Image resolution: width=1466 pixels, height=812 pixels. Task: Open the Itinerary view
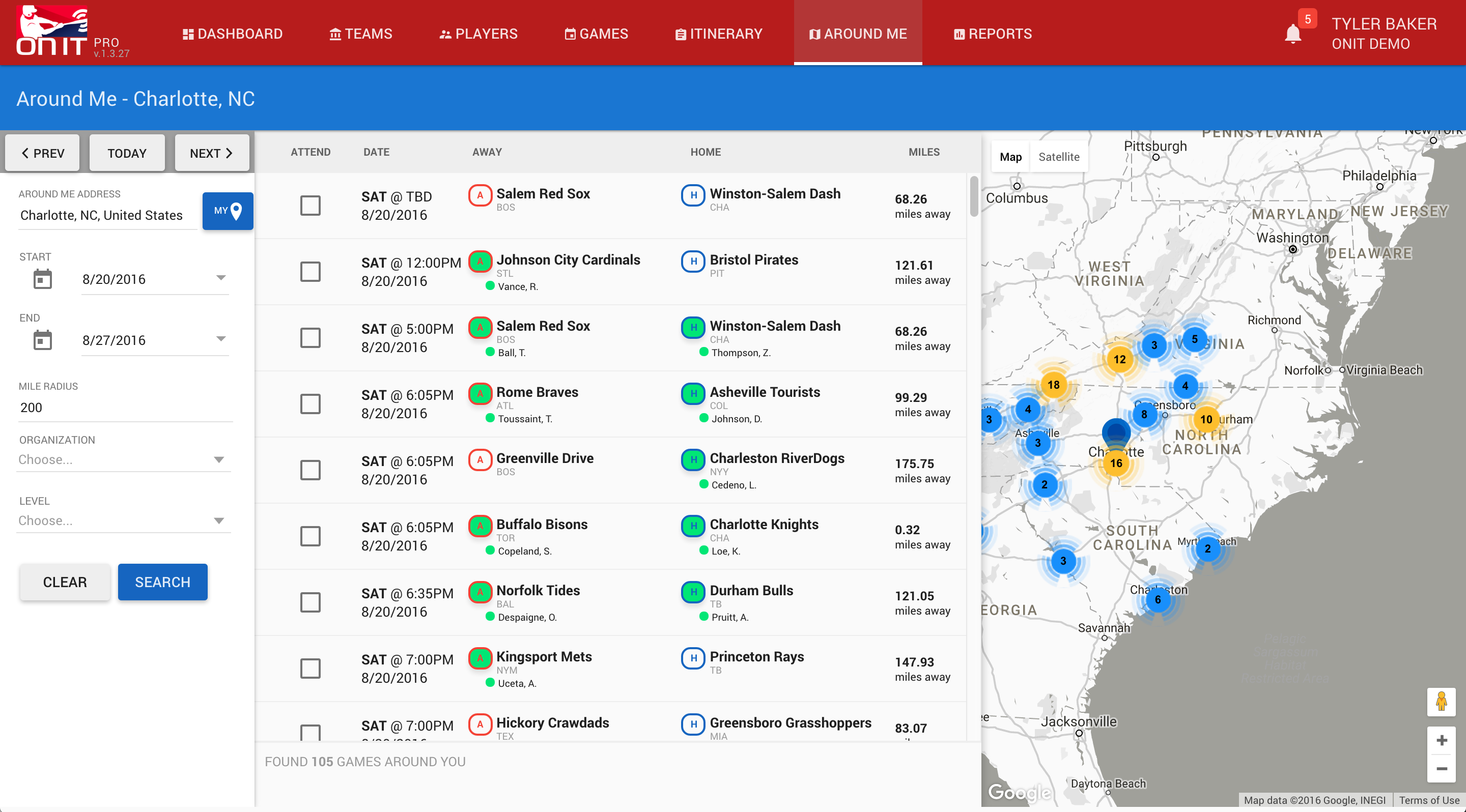pos(719,34)
